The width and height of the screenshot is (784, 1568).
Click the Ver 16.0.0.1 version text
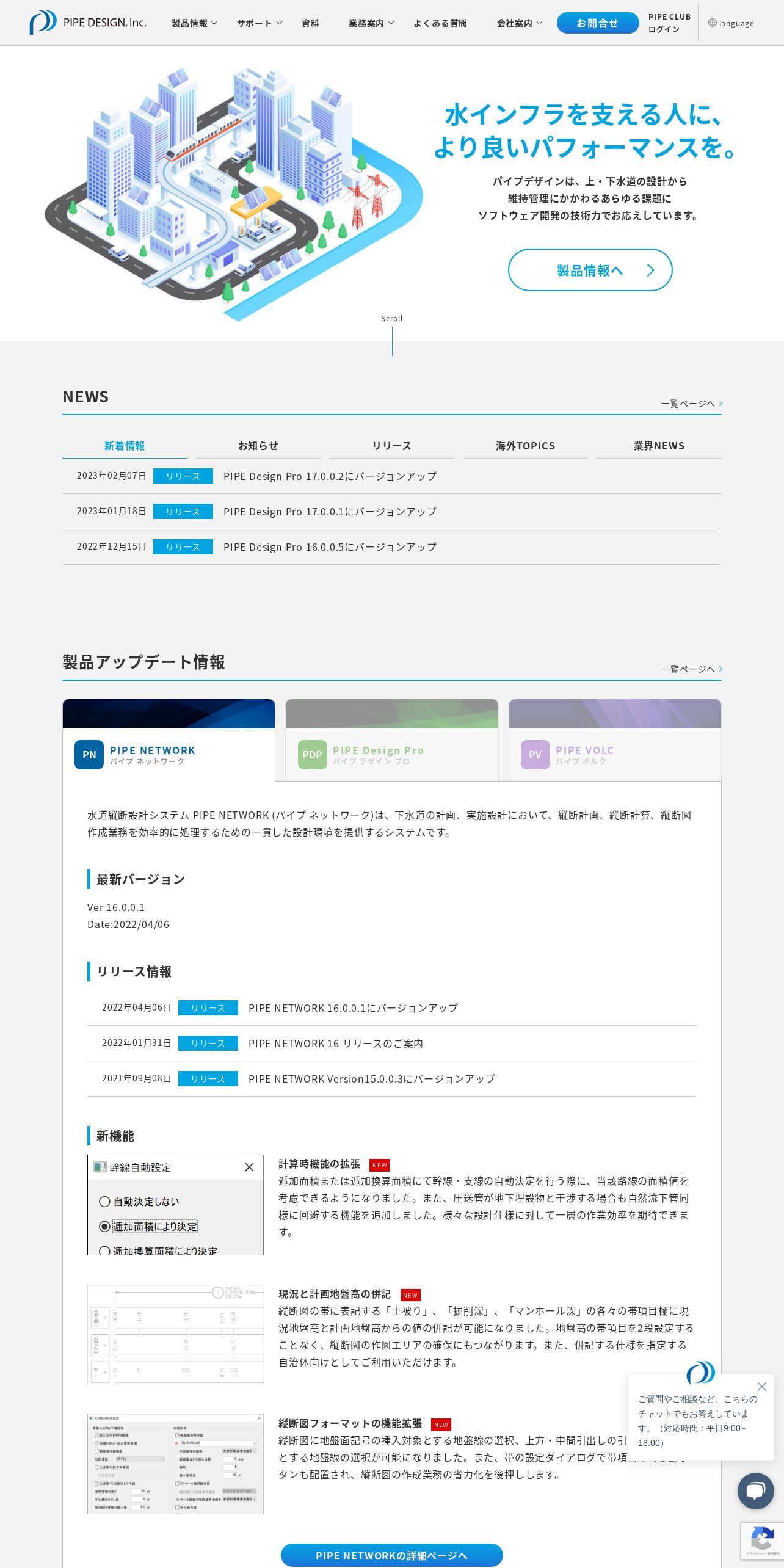(x=116, y=907)
